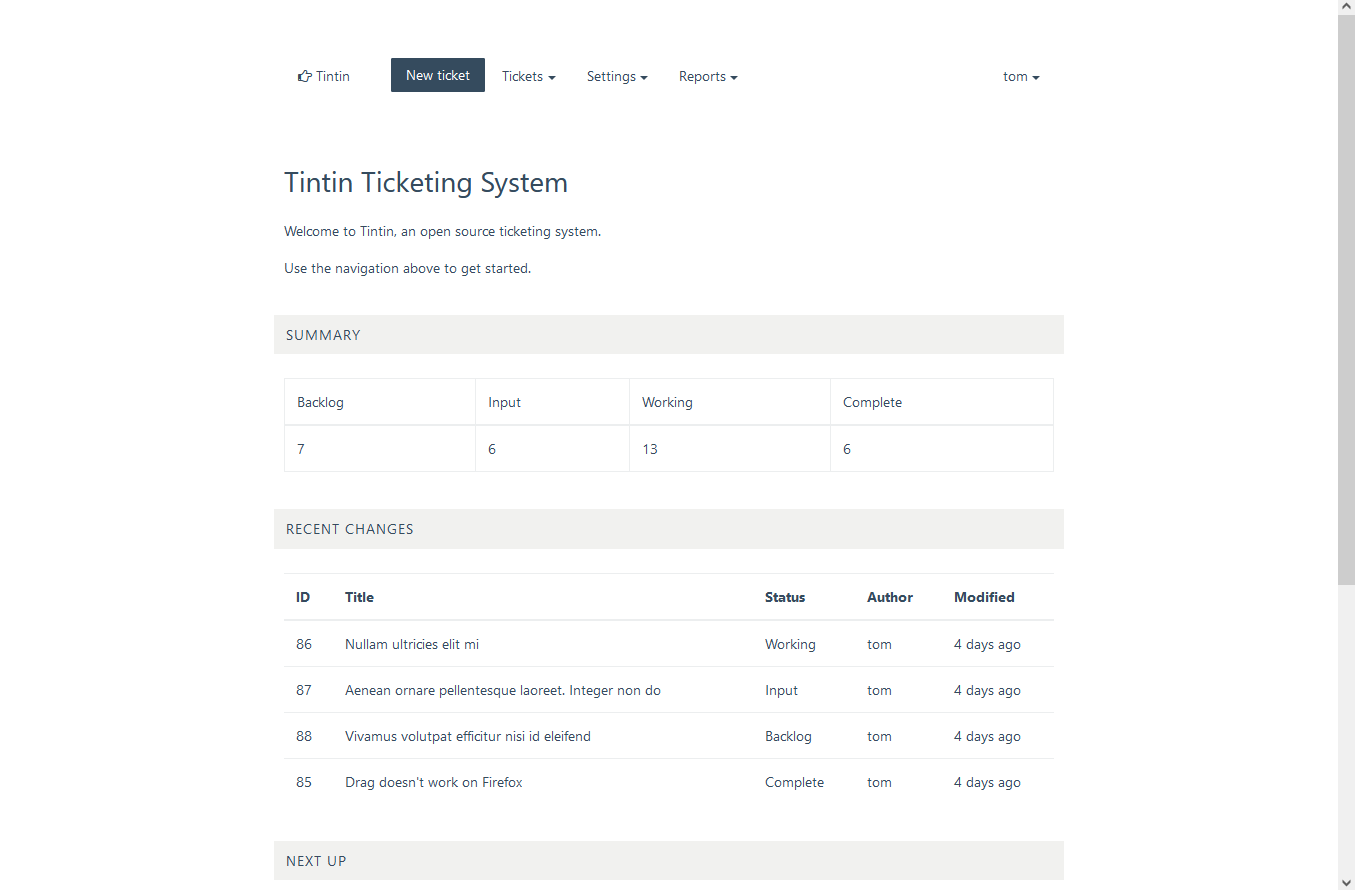This screenshot has height=890, width=1355.
Task: Open ticket ID 85 link
Action: [304, 783]
